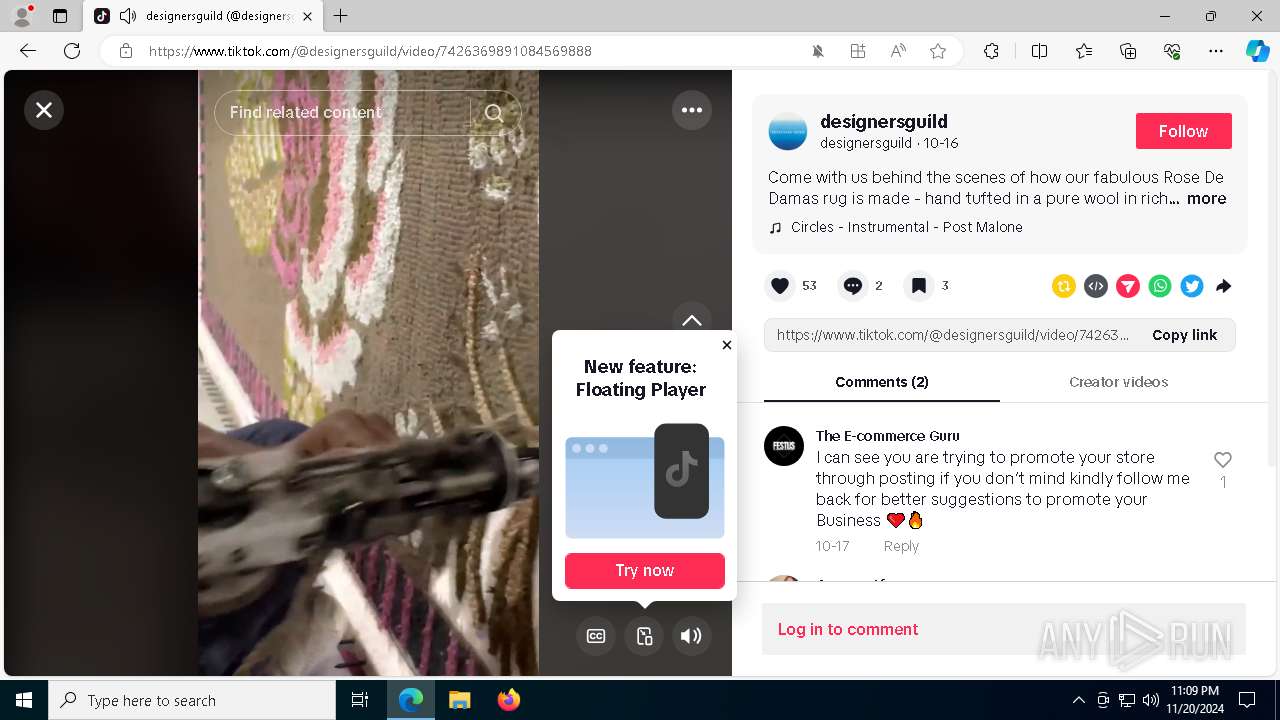The image size is (1280, 720).
Task: Open a new browser tab
Action: 341,16
